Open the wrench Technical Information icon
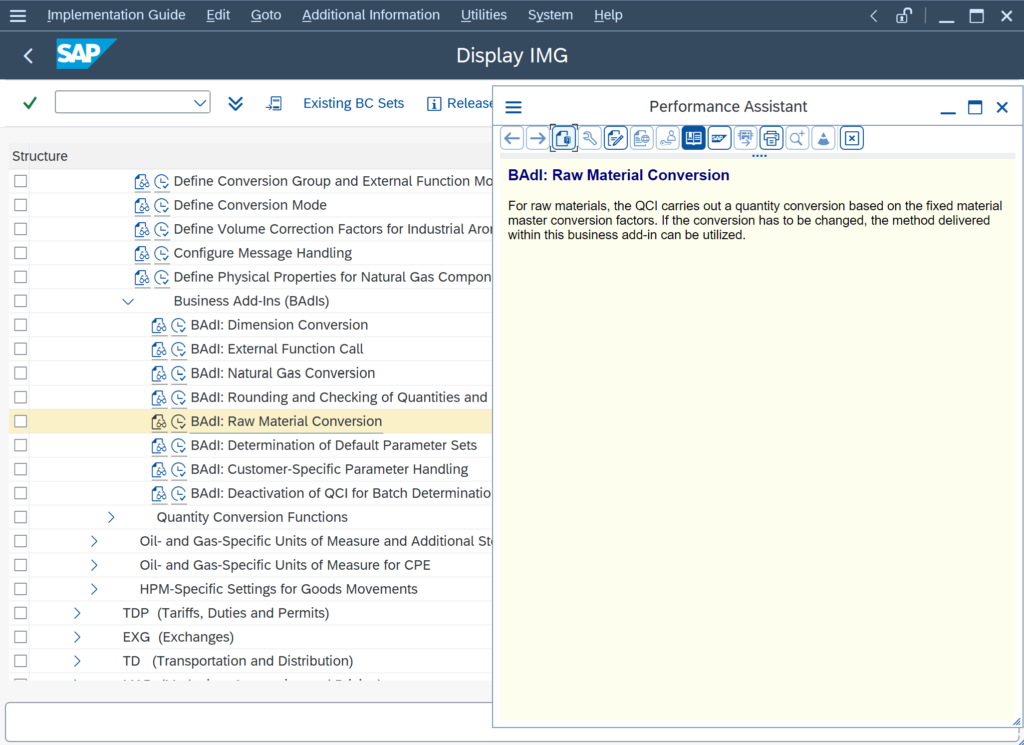 (x=590, y=138)
